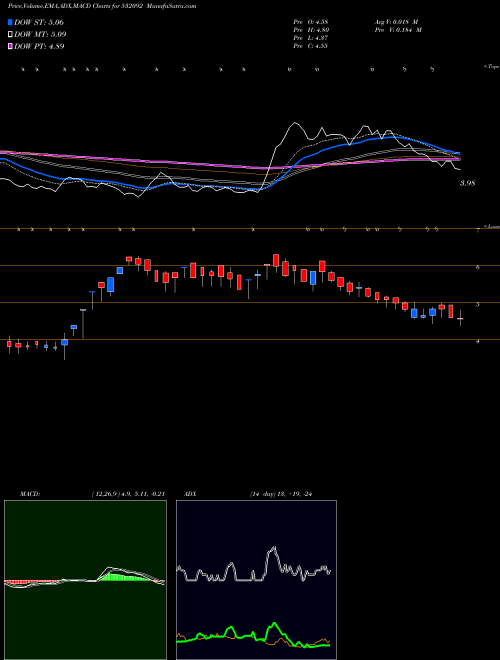Click the Pre C: 4.53 value

click(311, 46)
